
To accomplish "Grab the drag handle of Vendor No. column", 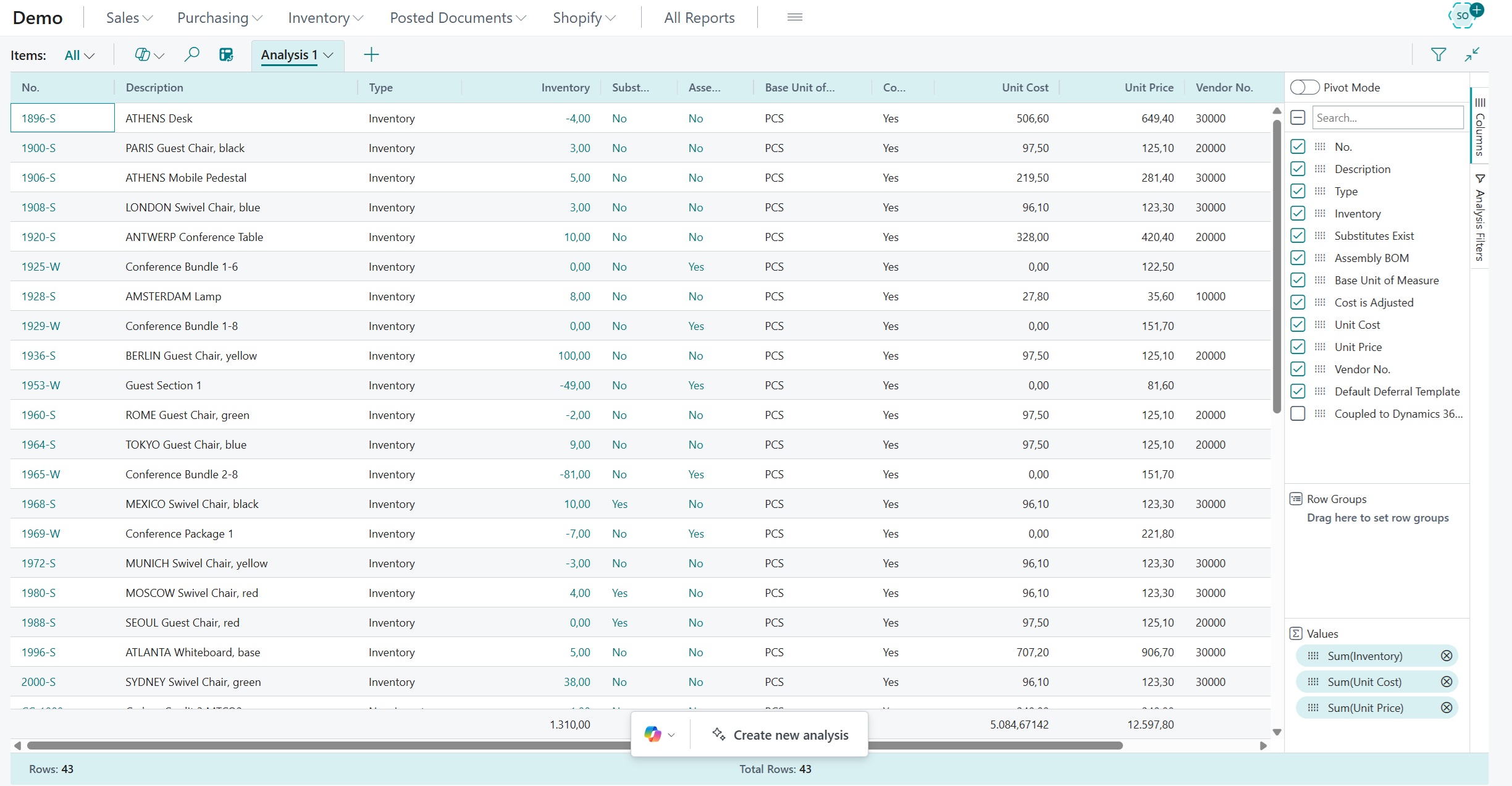I will 1320,369.
